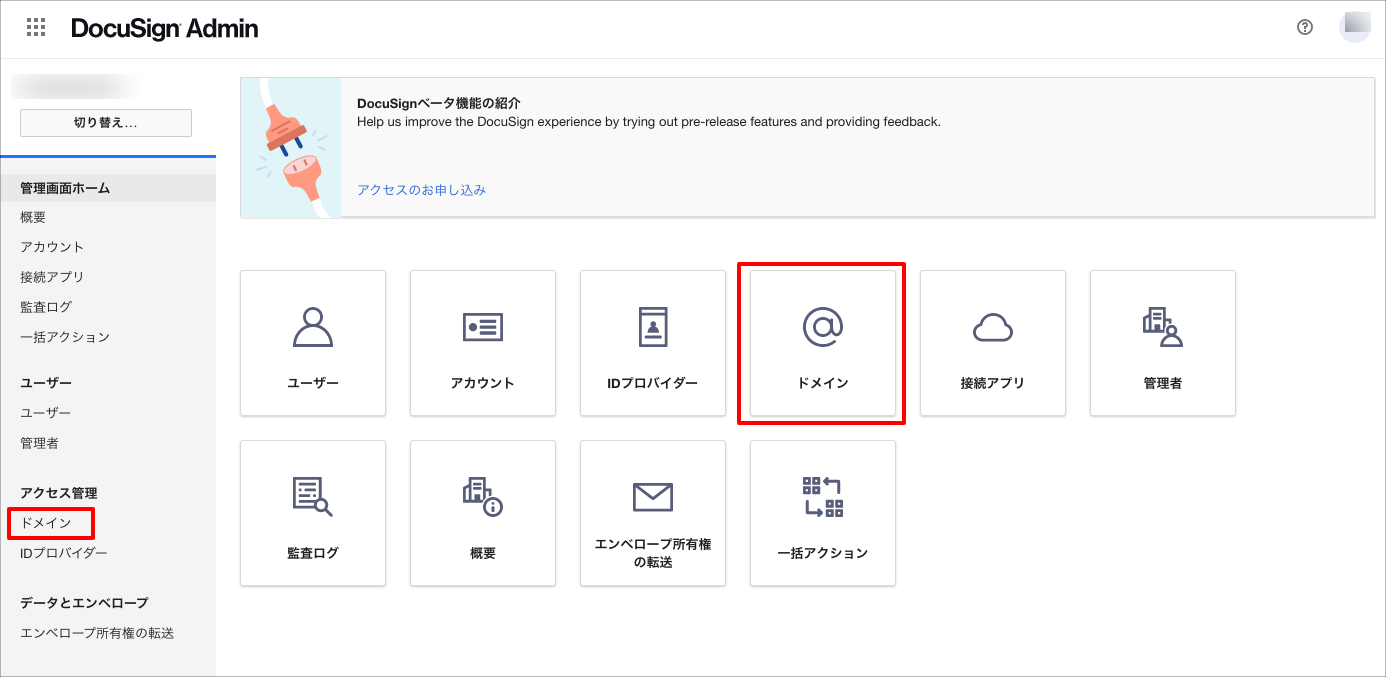Open the help question mark icon
The height and width of the screenshot is (677, 1386).
[1305, 27]
